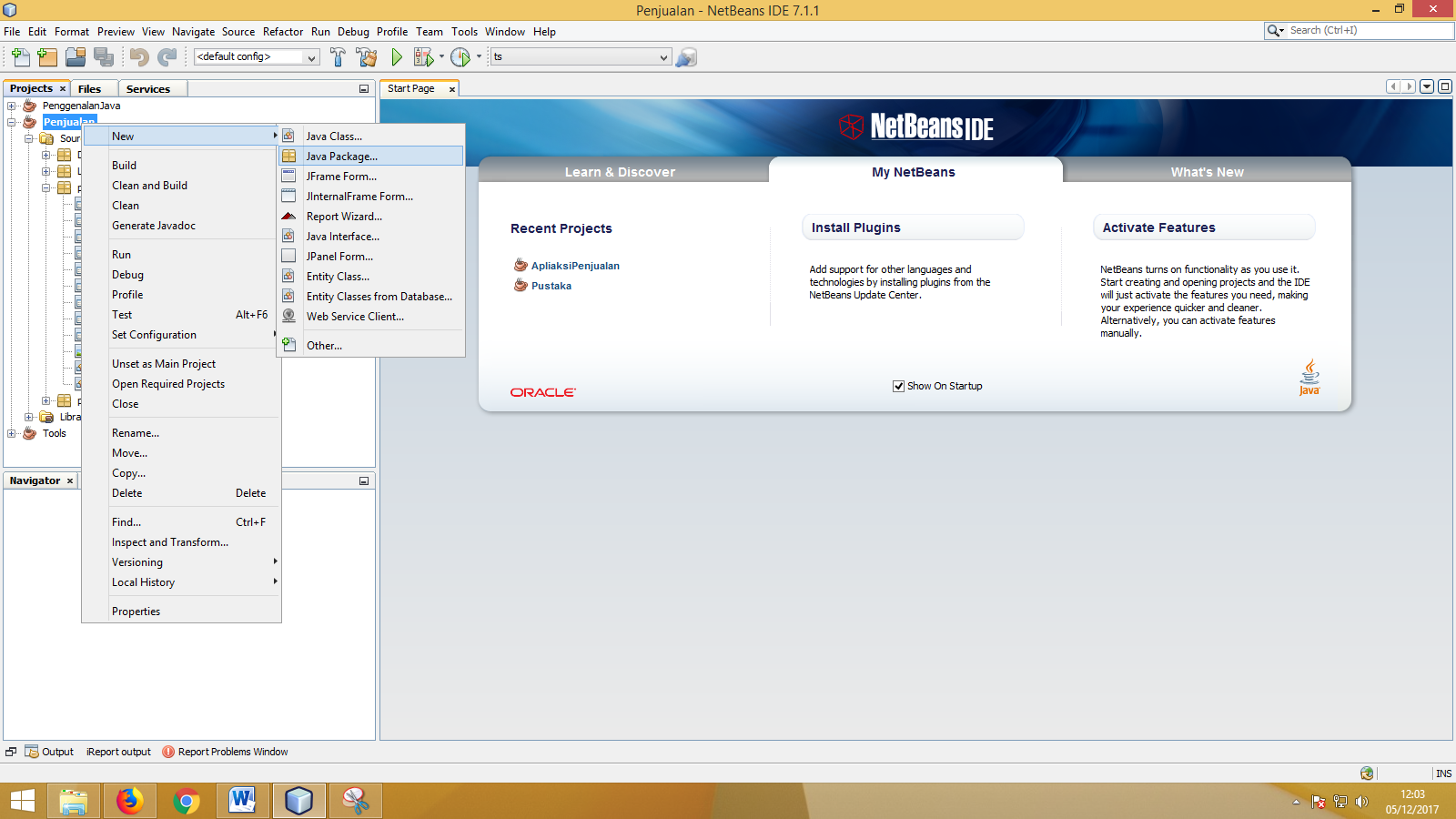
Task: Click the New File toolbar icon
Action: coord(20,57)
